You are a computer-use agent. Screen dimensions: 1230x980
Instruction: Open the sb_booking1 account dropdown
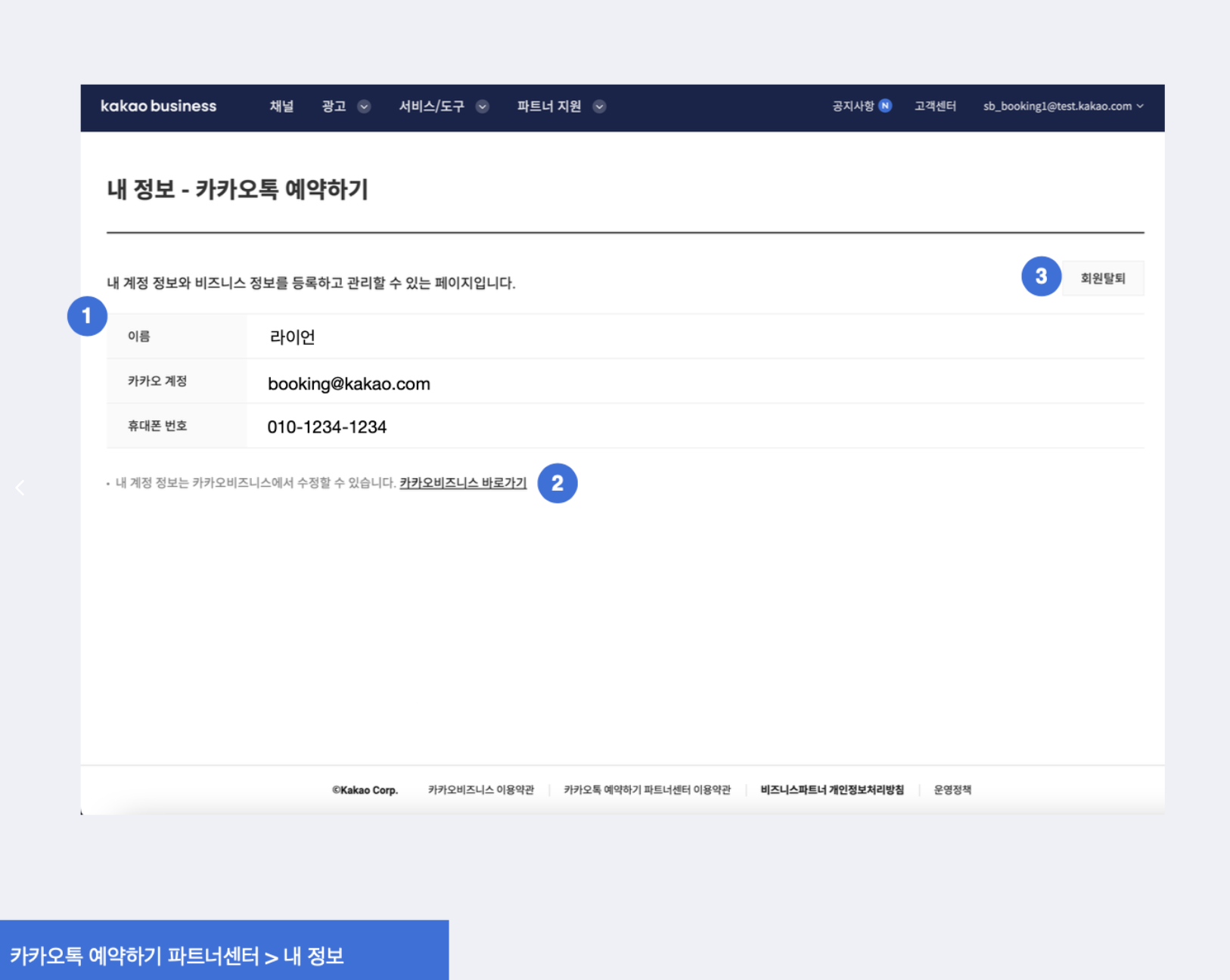[1063, 107]
